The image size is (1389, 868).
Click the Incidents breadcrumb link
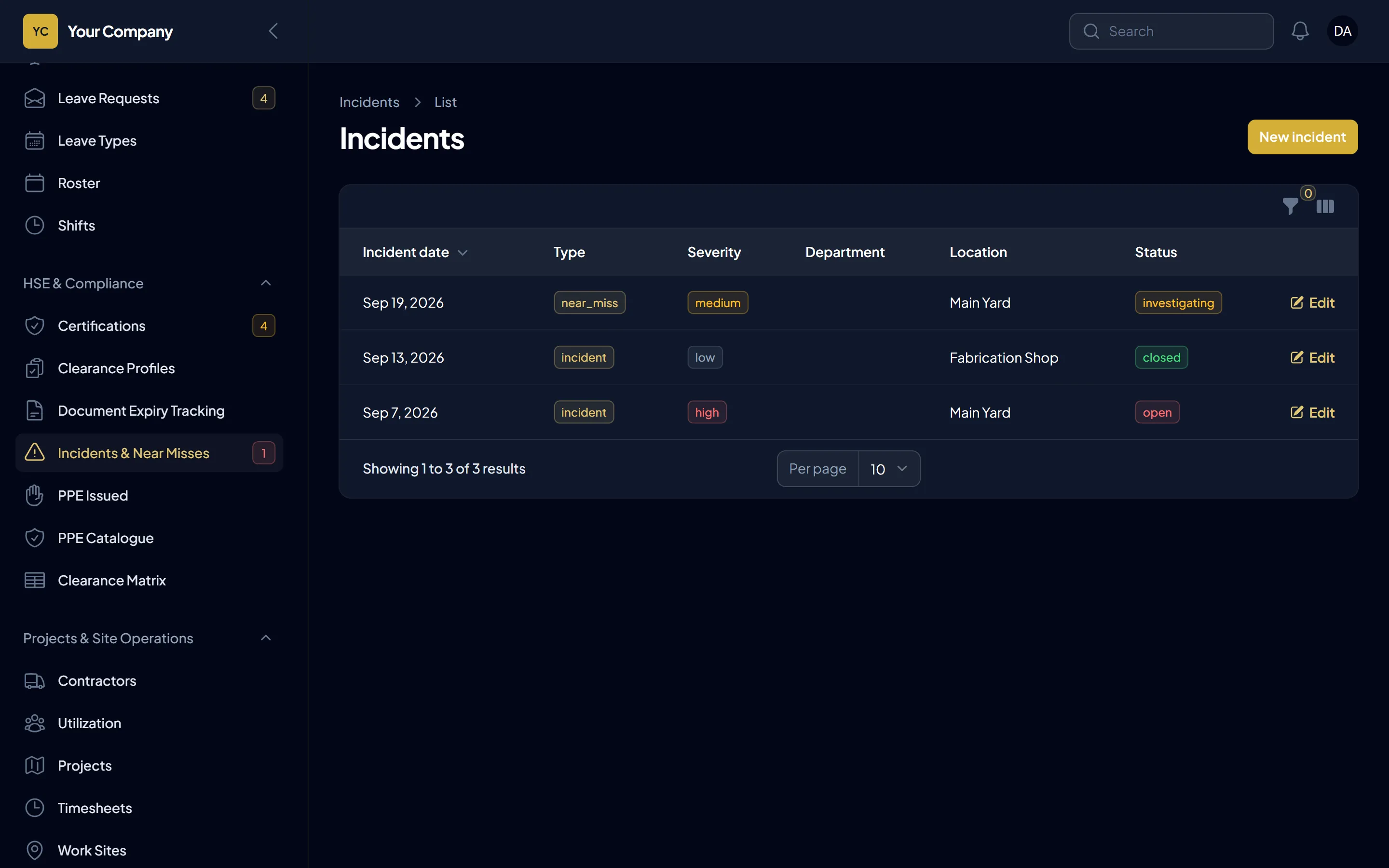point(369,102)
